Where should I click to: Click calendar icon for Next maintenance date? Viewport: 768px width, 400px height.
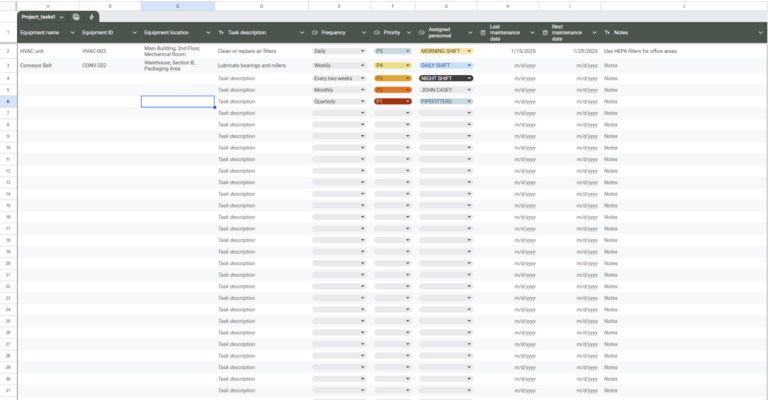coord(545,33)
